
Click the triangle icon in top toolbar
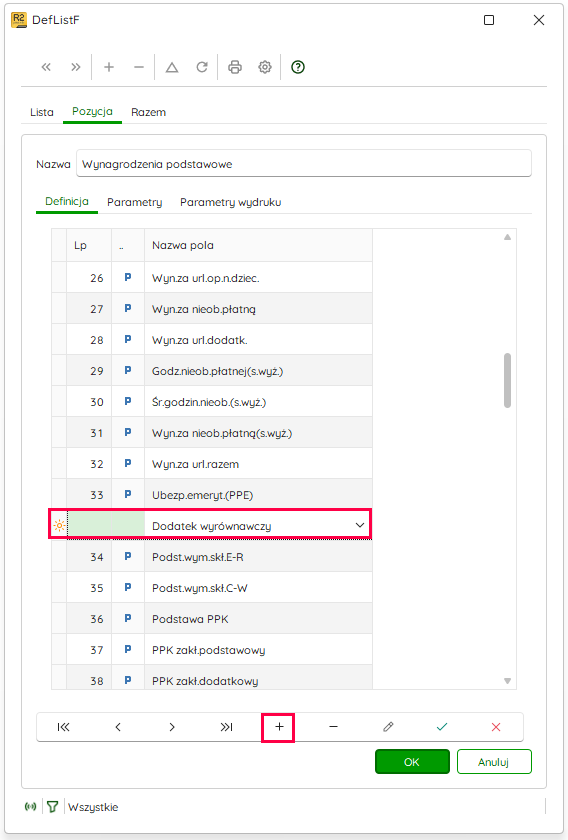(x=171, y=67)
